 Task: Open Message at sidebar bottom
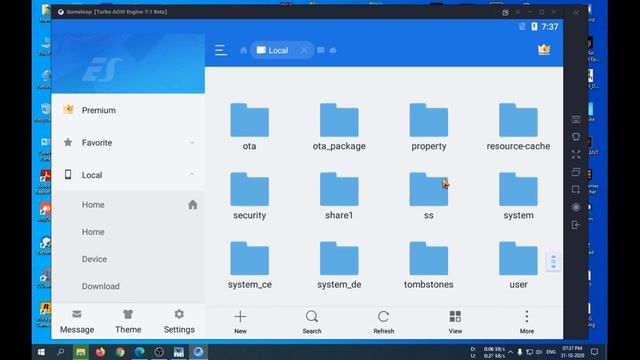(x=77, y=322)
